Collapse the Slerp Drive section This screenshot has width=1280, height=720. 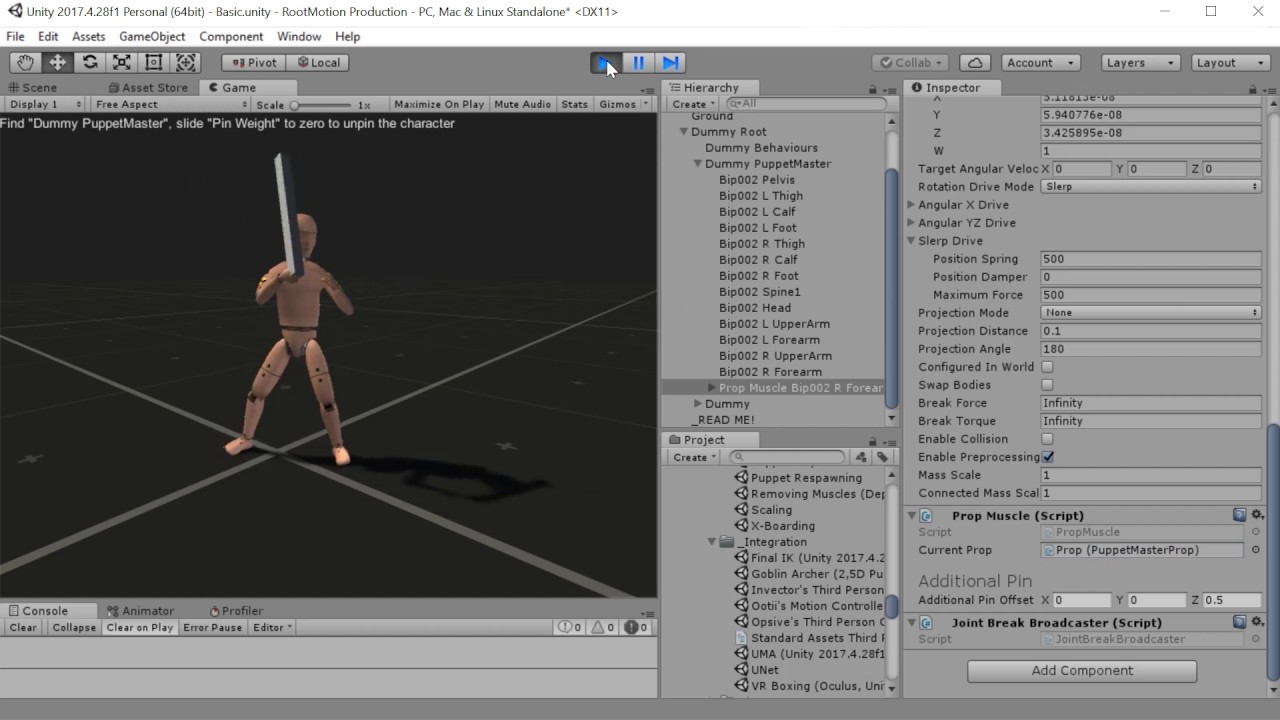click(x=911, y=241)
